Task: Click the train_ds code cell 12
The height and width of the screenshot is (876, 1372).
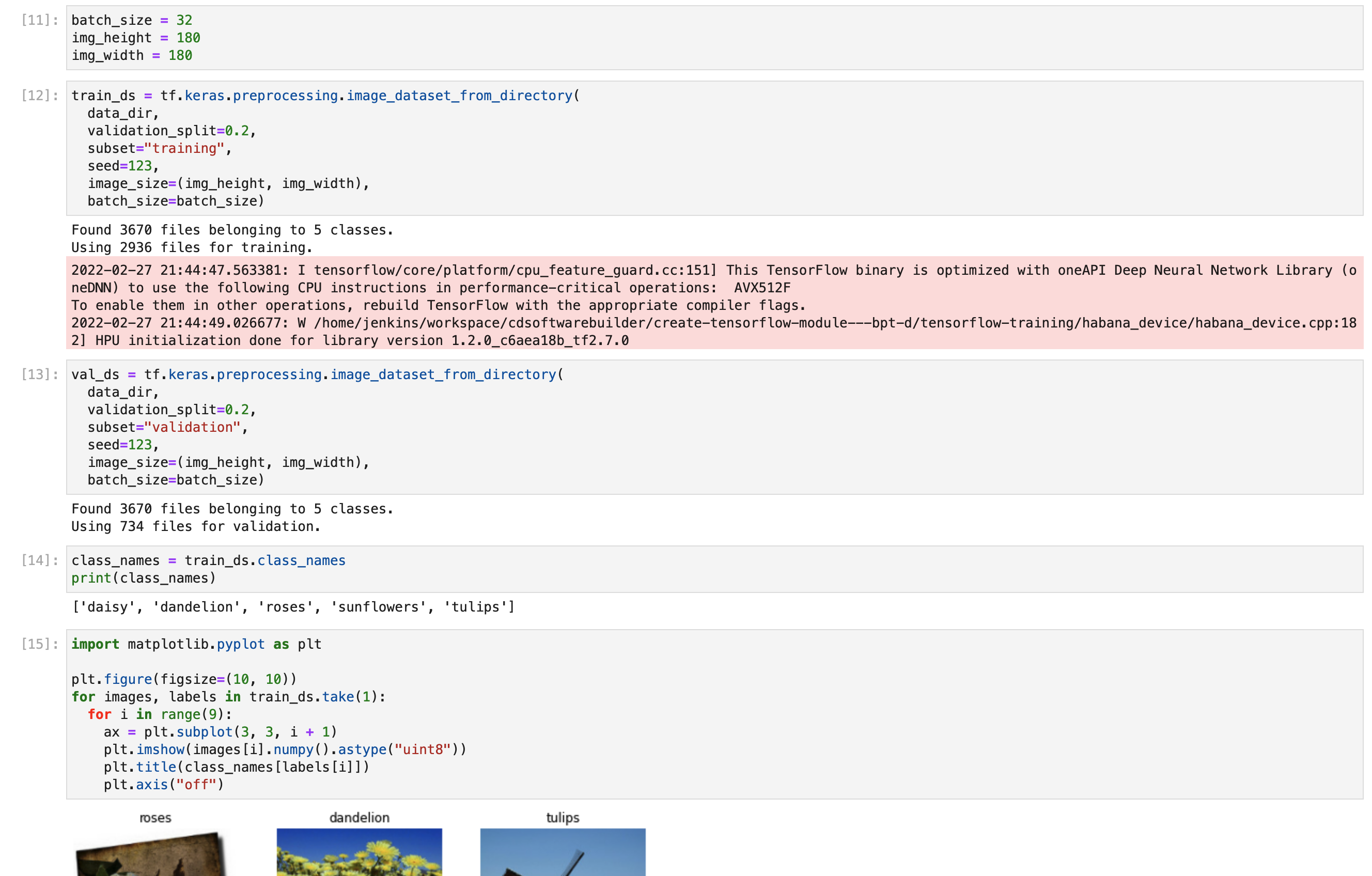Action: [684, 148]
